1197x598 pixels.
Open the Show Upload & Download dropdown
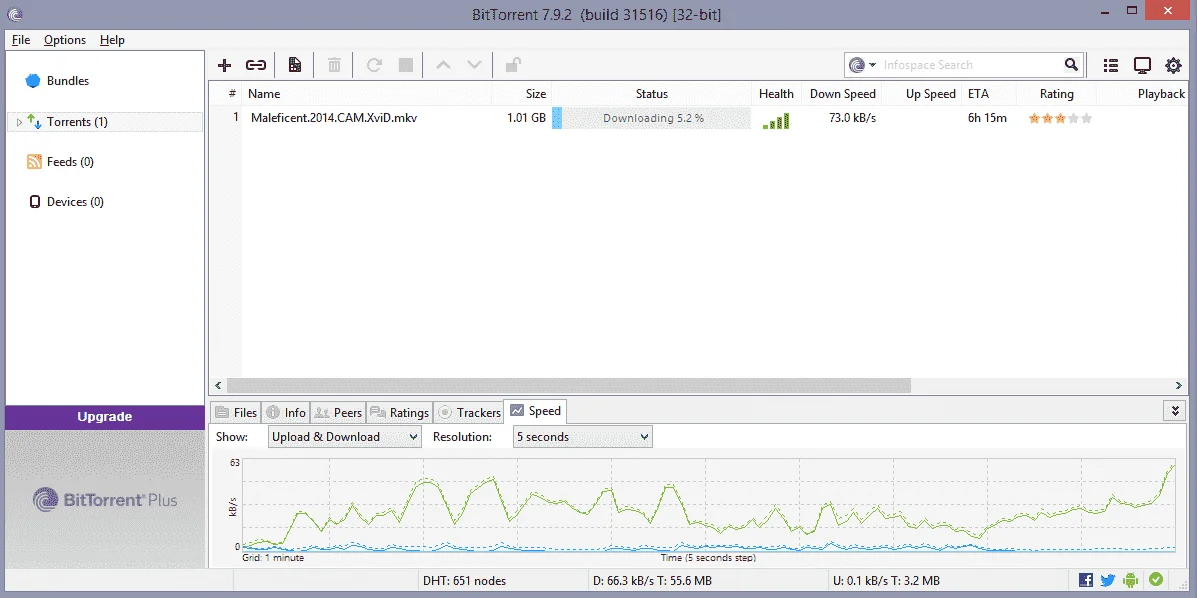tap(345, 437)
